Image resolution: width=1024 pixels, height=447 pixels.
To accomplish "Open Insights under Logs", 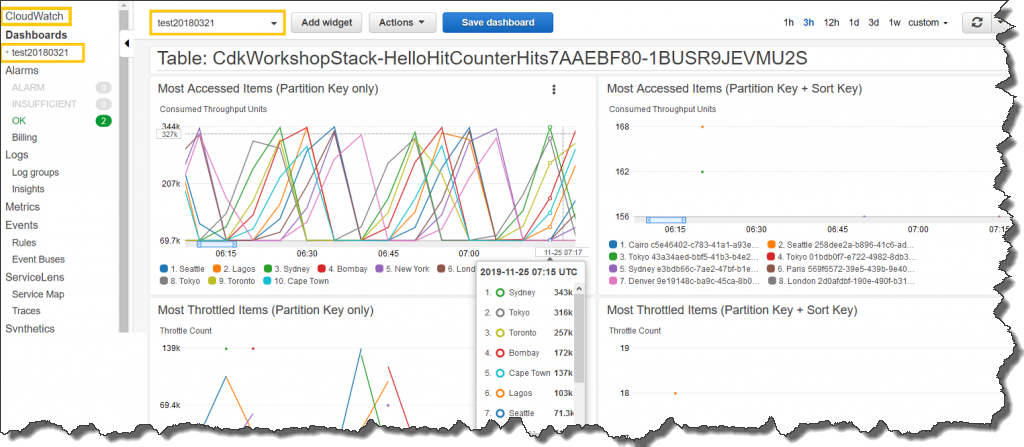I will point(28,189).
